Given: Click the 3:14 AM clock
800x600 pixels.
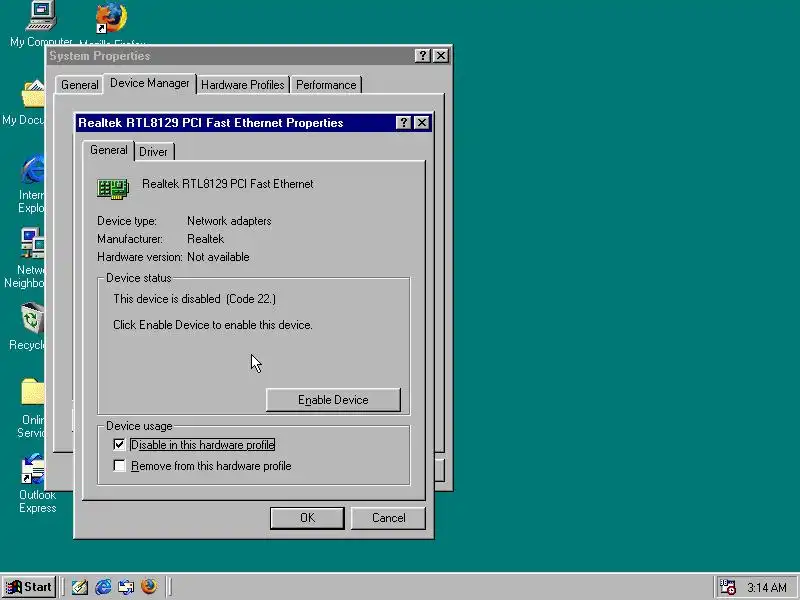Looking at the screenshot, I should point(767,587).
